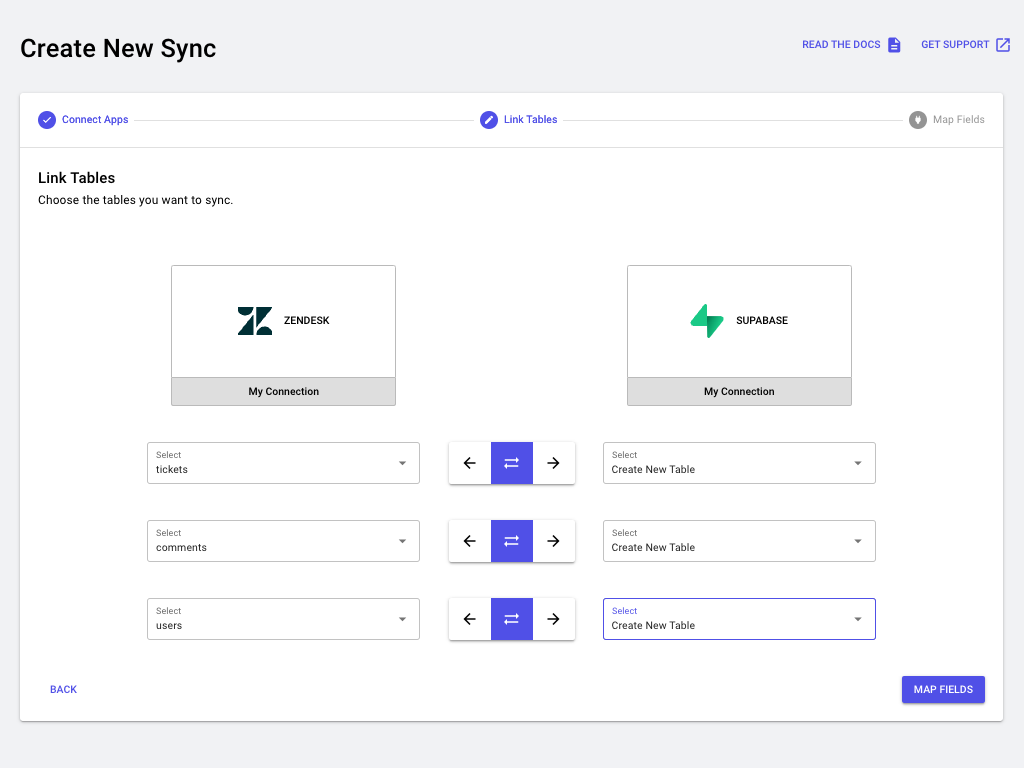Set tickets row sync direction to left arrow

coord(470,463)
